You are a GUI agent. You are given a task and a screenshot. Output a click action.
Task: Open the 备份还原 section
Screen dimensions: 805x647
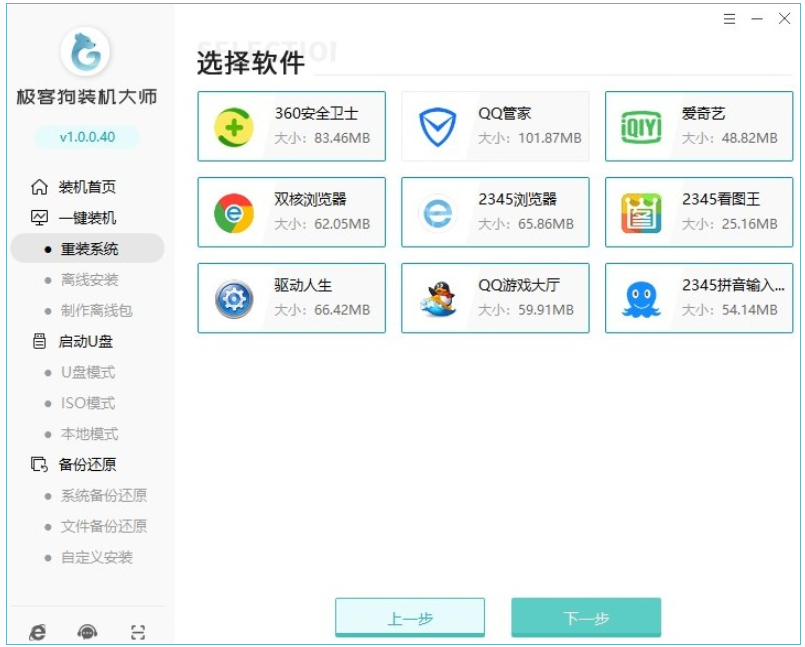tap(87, 464)
